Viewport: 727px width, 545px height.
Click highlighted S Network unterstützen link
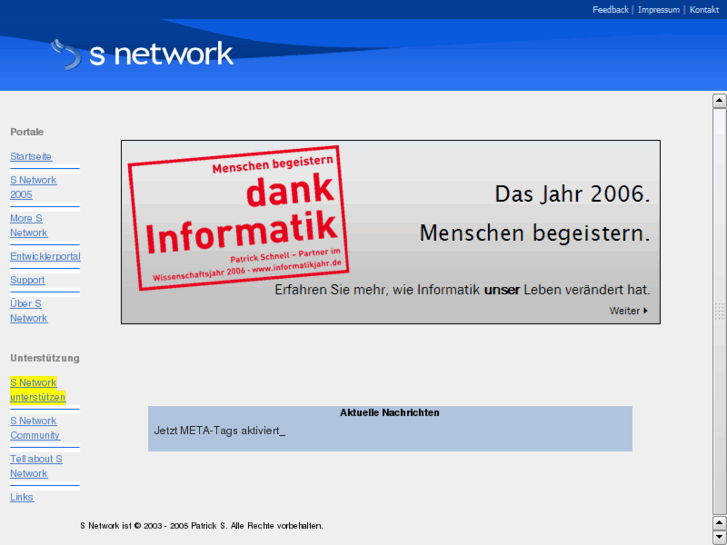coord(38,390)
